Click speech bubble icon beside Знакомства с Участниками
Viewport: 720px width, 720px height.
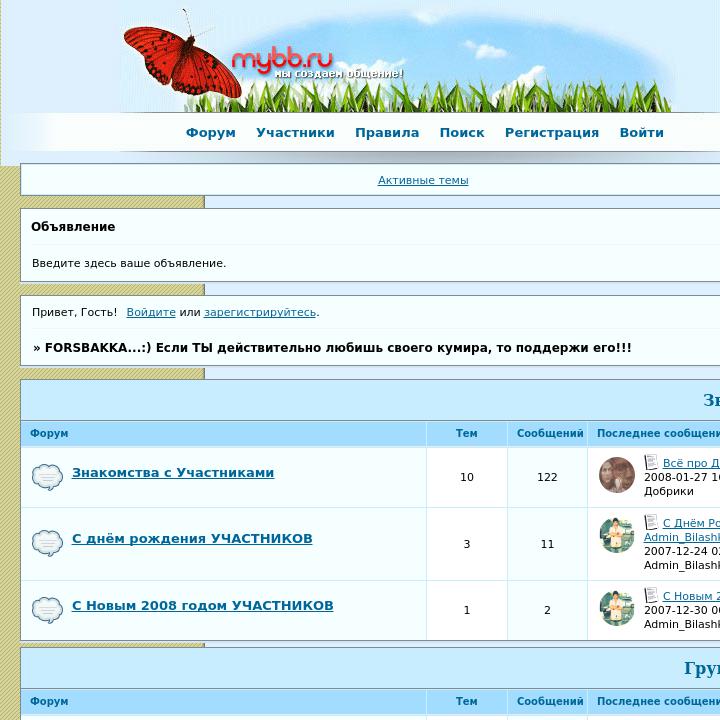[x=47, y=477]
